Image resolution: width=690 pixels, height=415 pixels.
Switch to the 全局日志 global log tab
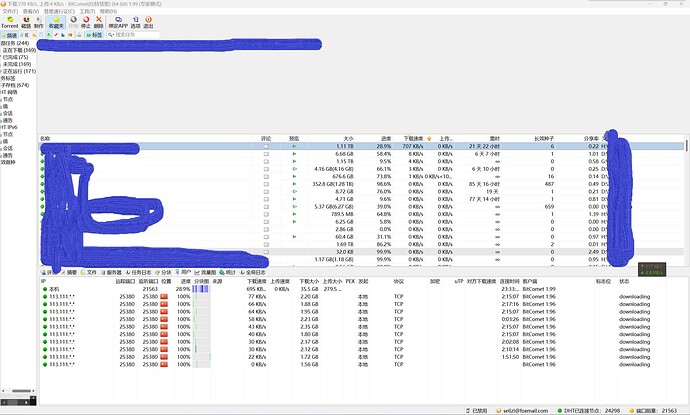tap(253, 272)
